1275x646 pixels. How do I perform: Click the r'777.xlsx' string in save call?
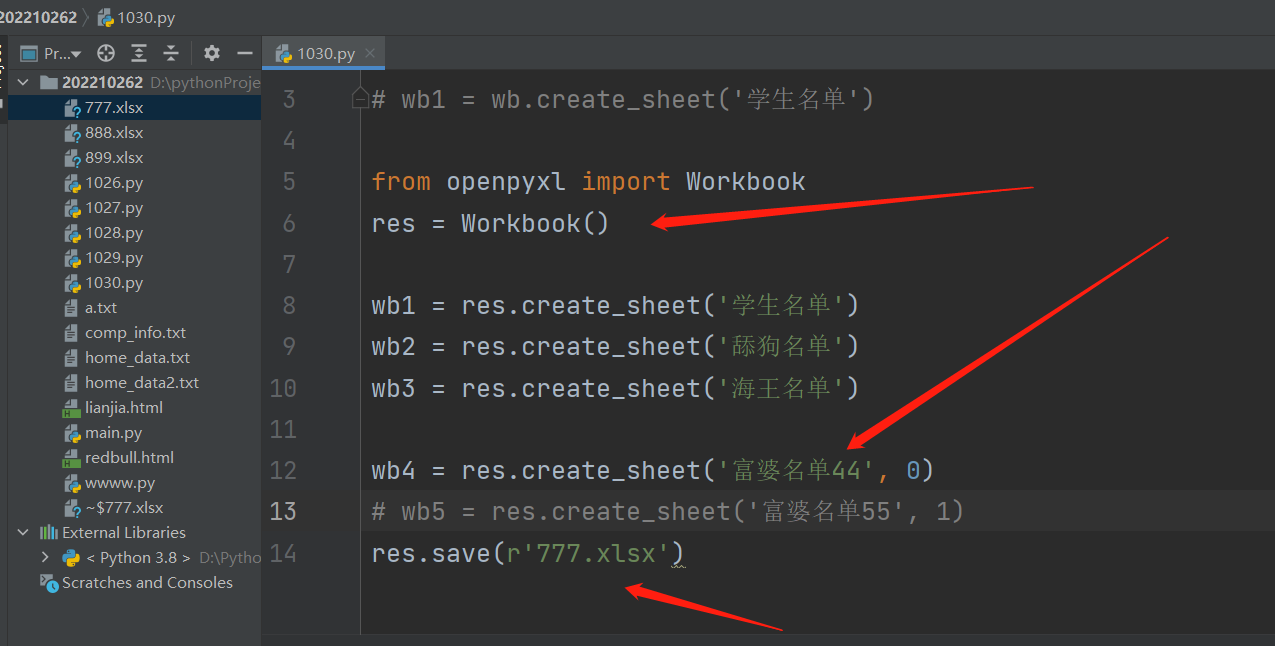[589, 553]
